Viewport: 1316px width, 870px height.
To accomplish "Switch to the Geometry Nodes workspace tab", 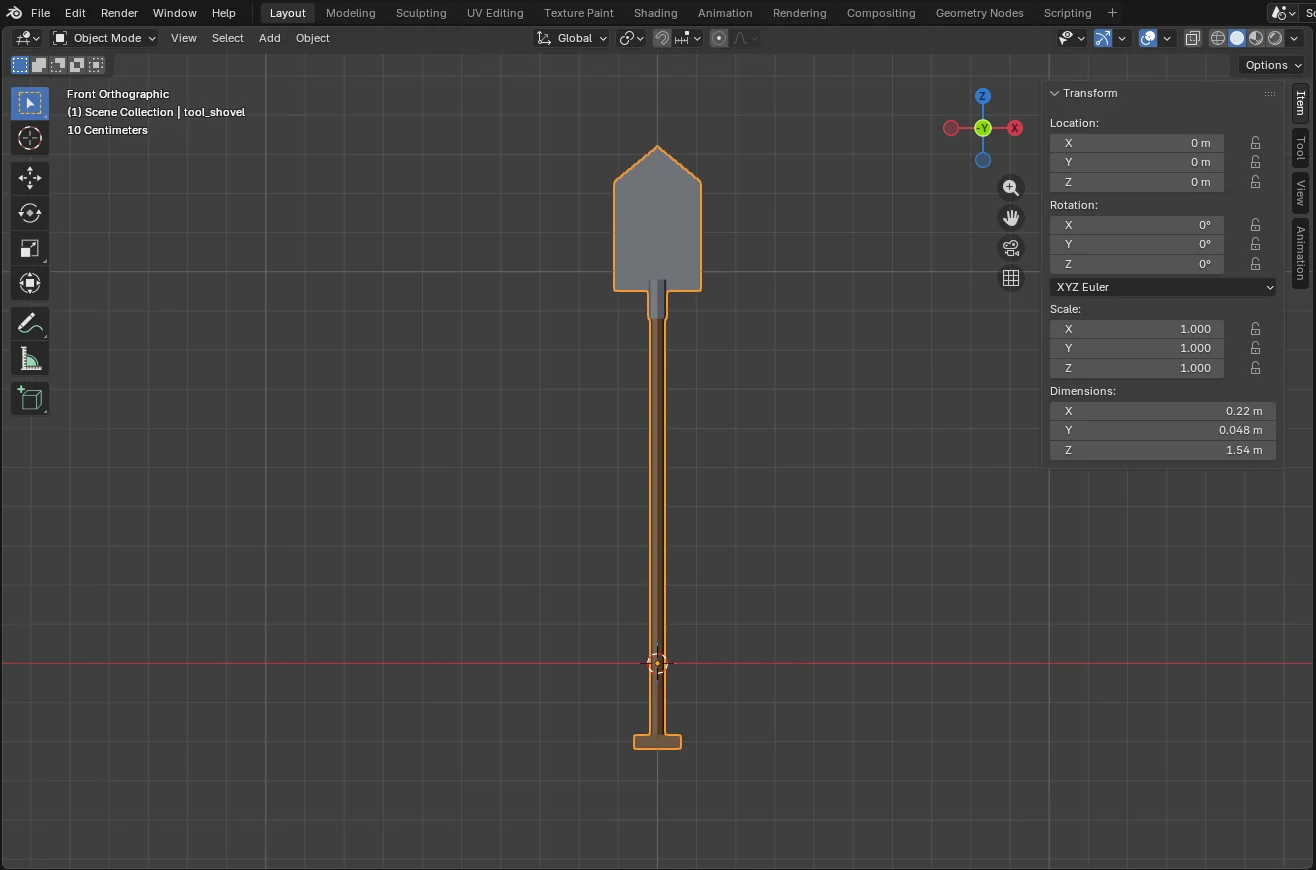I will pyautogui.click(x=979, y=13).
